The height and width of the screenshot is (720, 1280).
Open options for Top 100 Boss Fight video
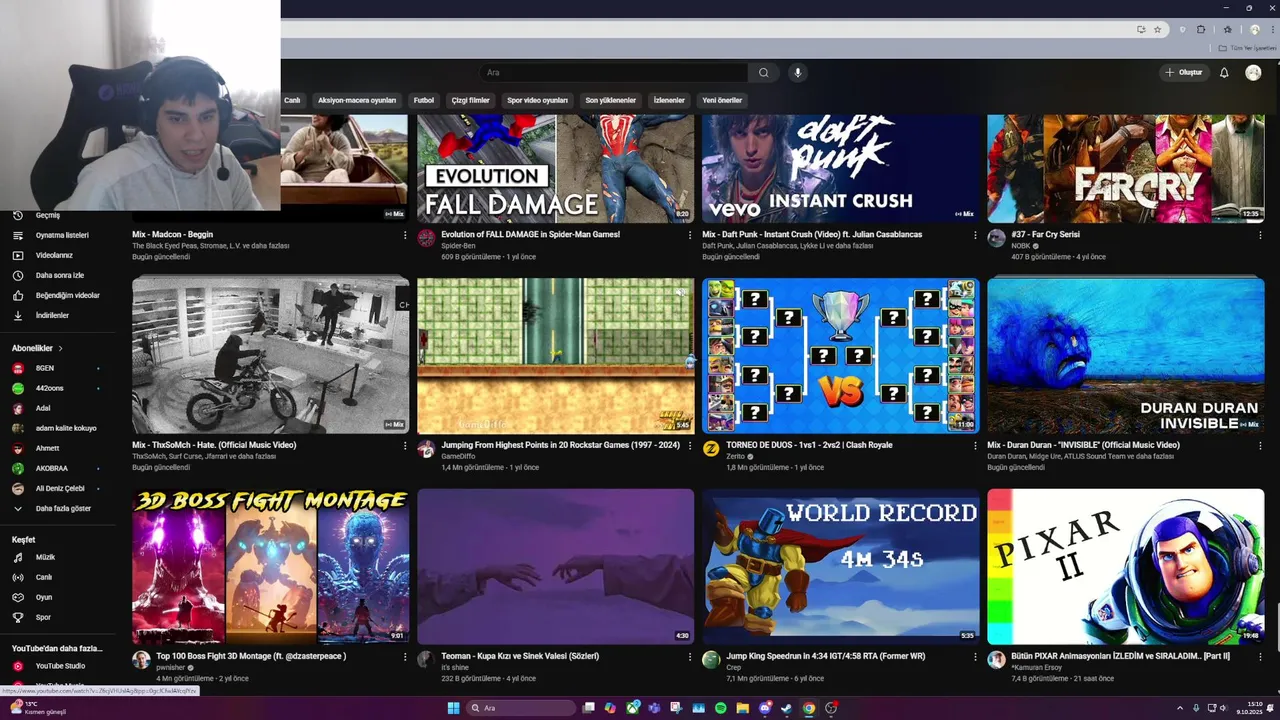tap(405, 657)
